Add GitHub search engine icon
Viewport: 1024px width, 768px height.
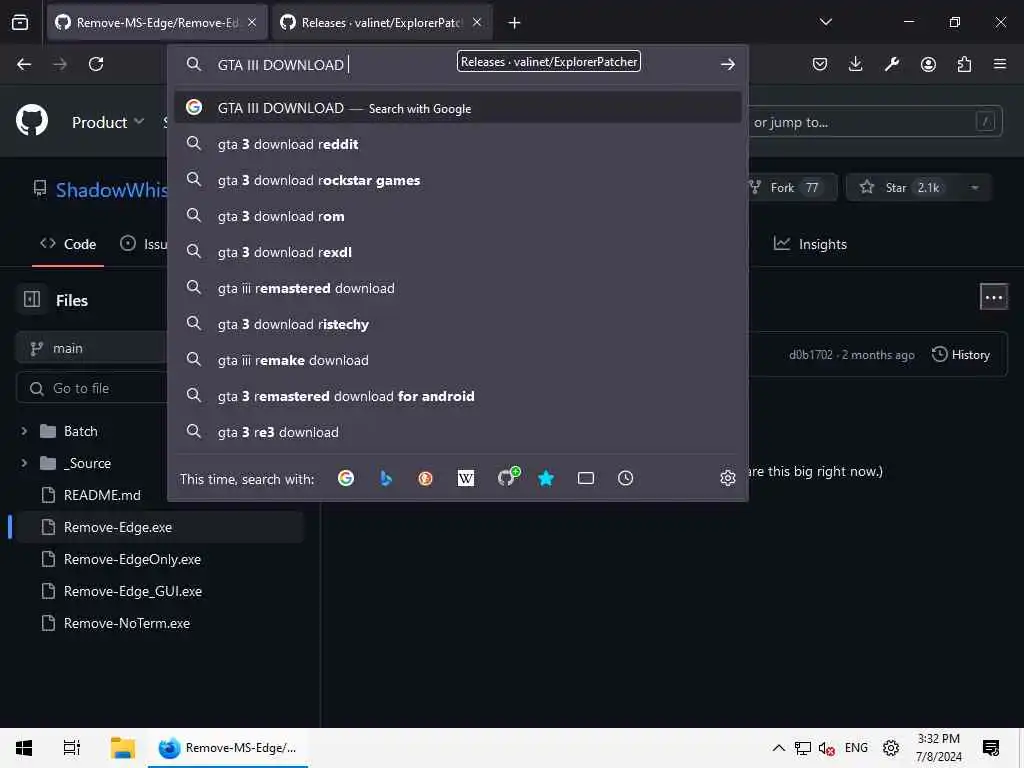pos(508,477)
